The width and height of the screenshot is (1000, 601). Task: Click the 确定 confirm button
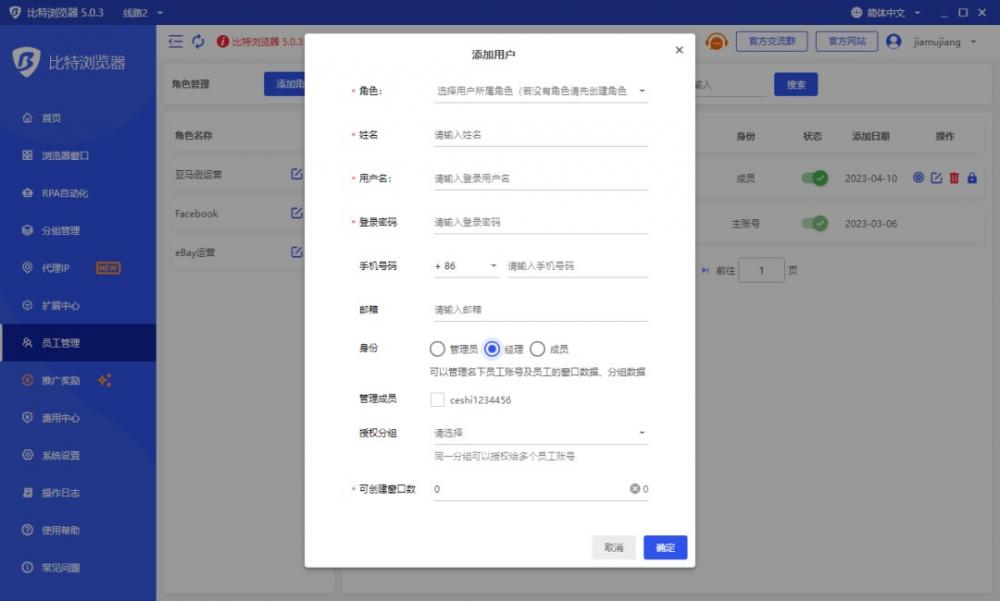click(x=665, y=547)
